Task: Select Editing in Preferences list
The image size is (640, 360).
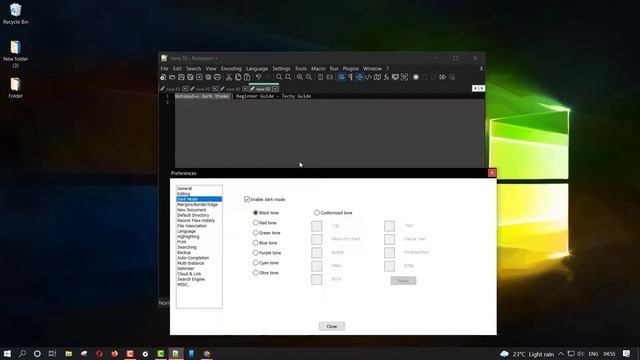Action: click(184, 194)
